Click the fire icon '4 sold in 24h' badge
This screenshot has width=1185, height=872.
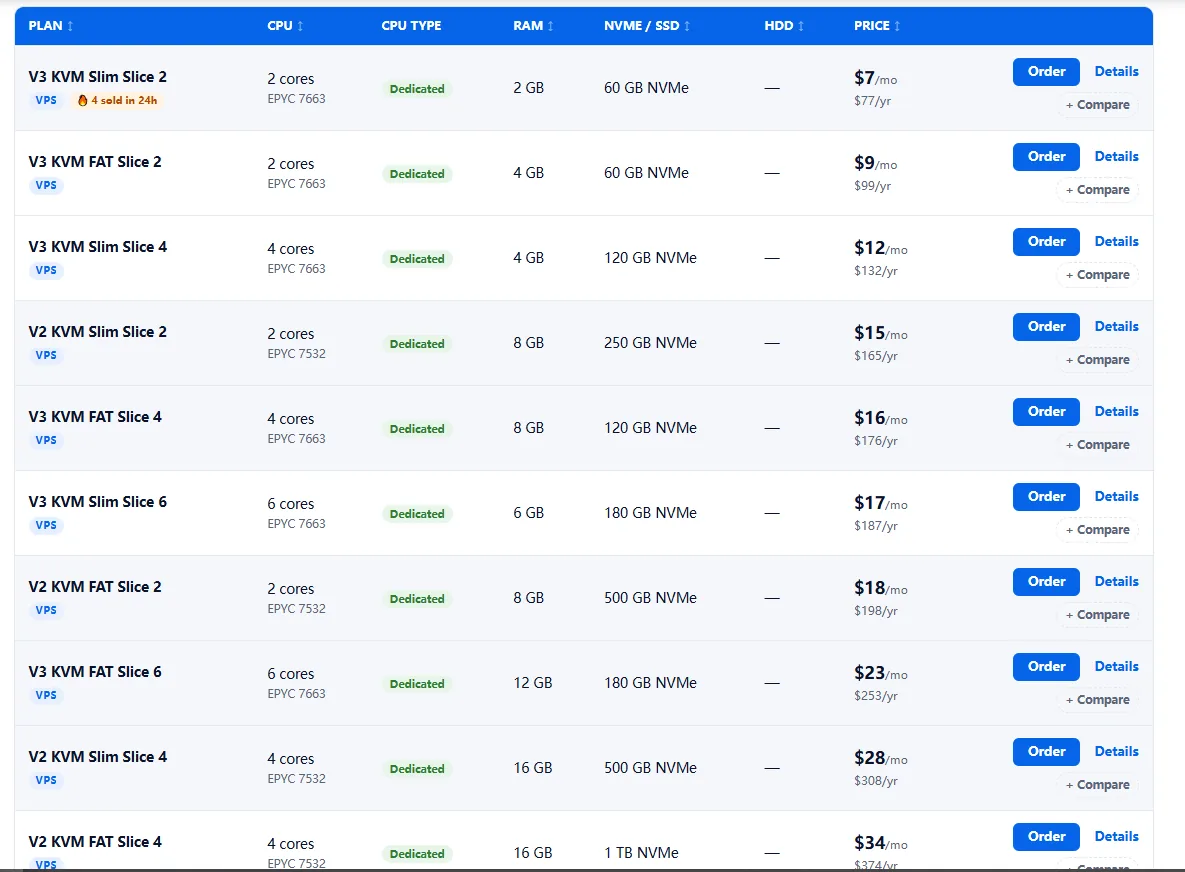(118, 100)
